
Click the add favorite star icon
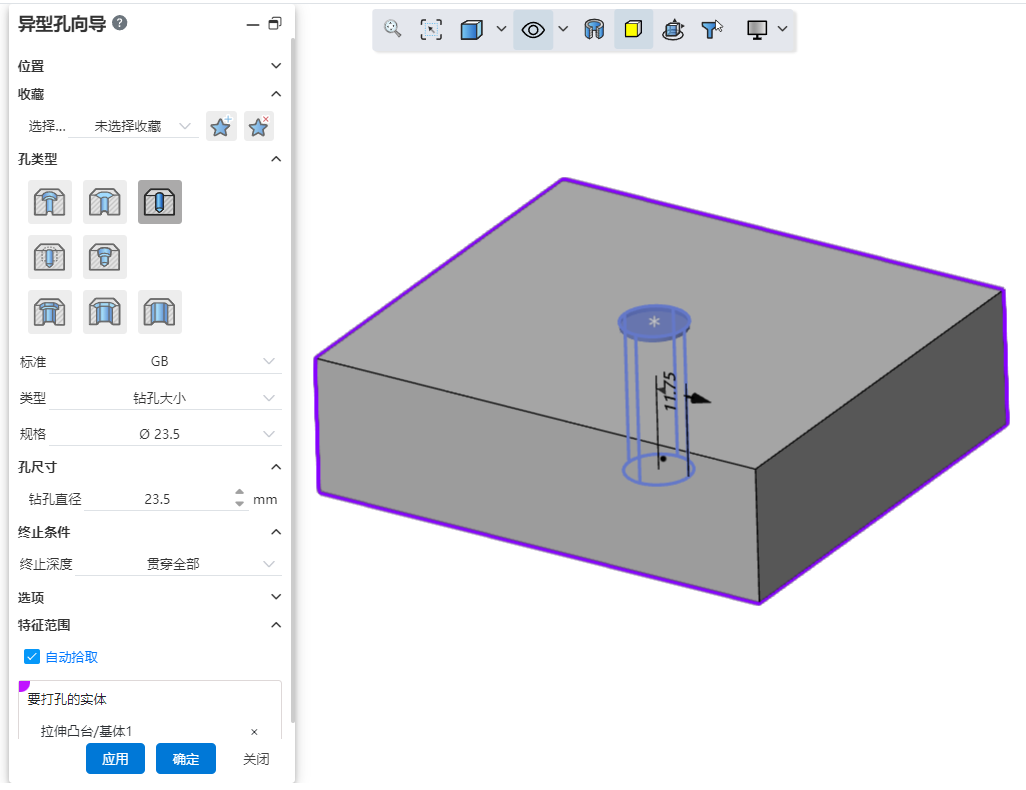[x=221, y=127]
